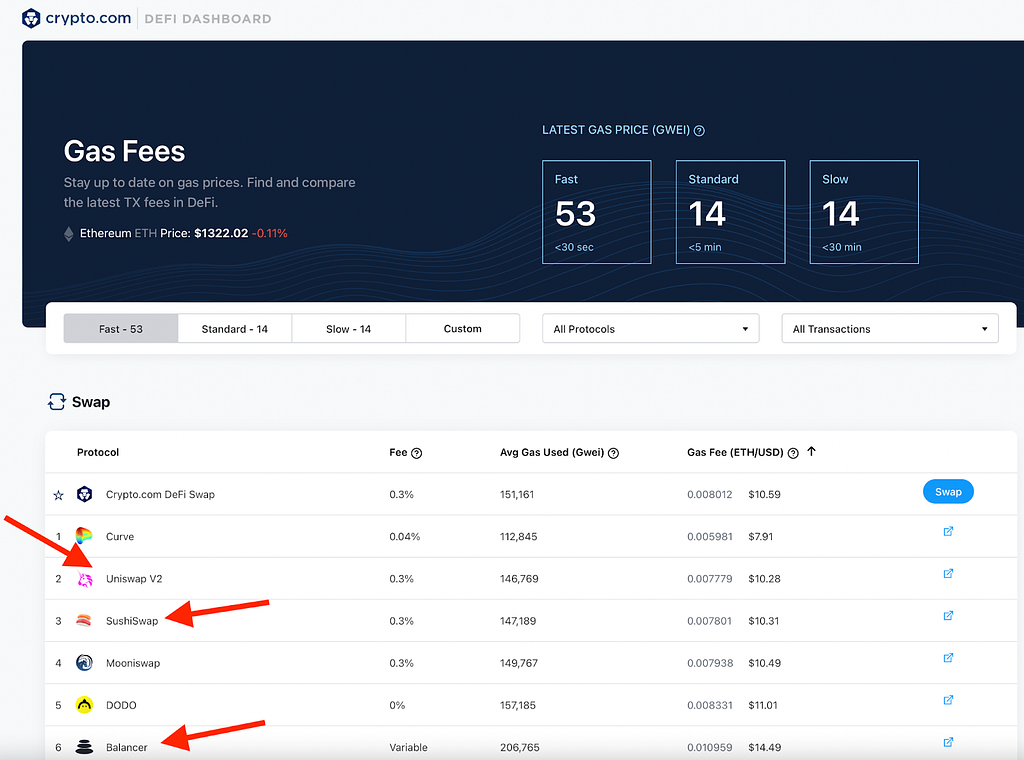Click the Uniswap V2 protocol name
Screen dimensions: 1024x760
click(134, 578)
